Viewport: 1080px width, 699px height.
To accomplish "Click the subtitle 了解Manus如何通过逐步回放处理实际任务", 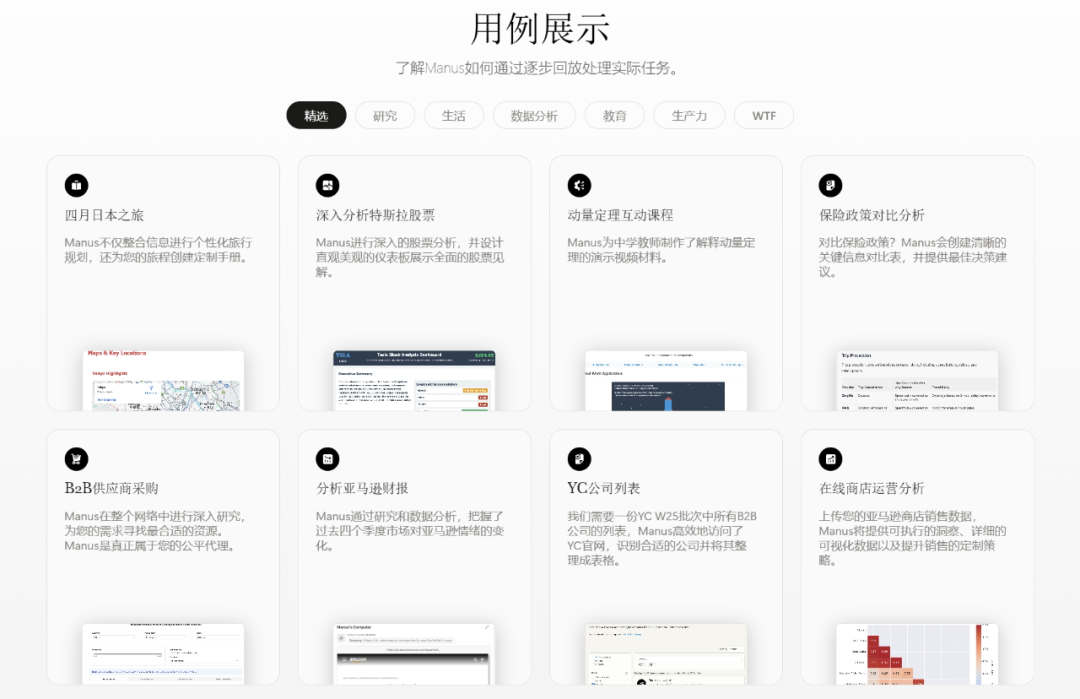I will coord(540,68).
